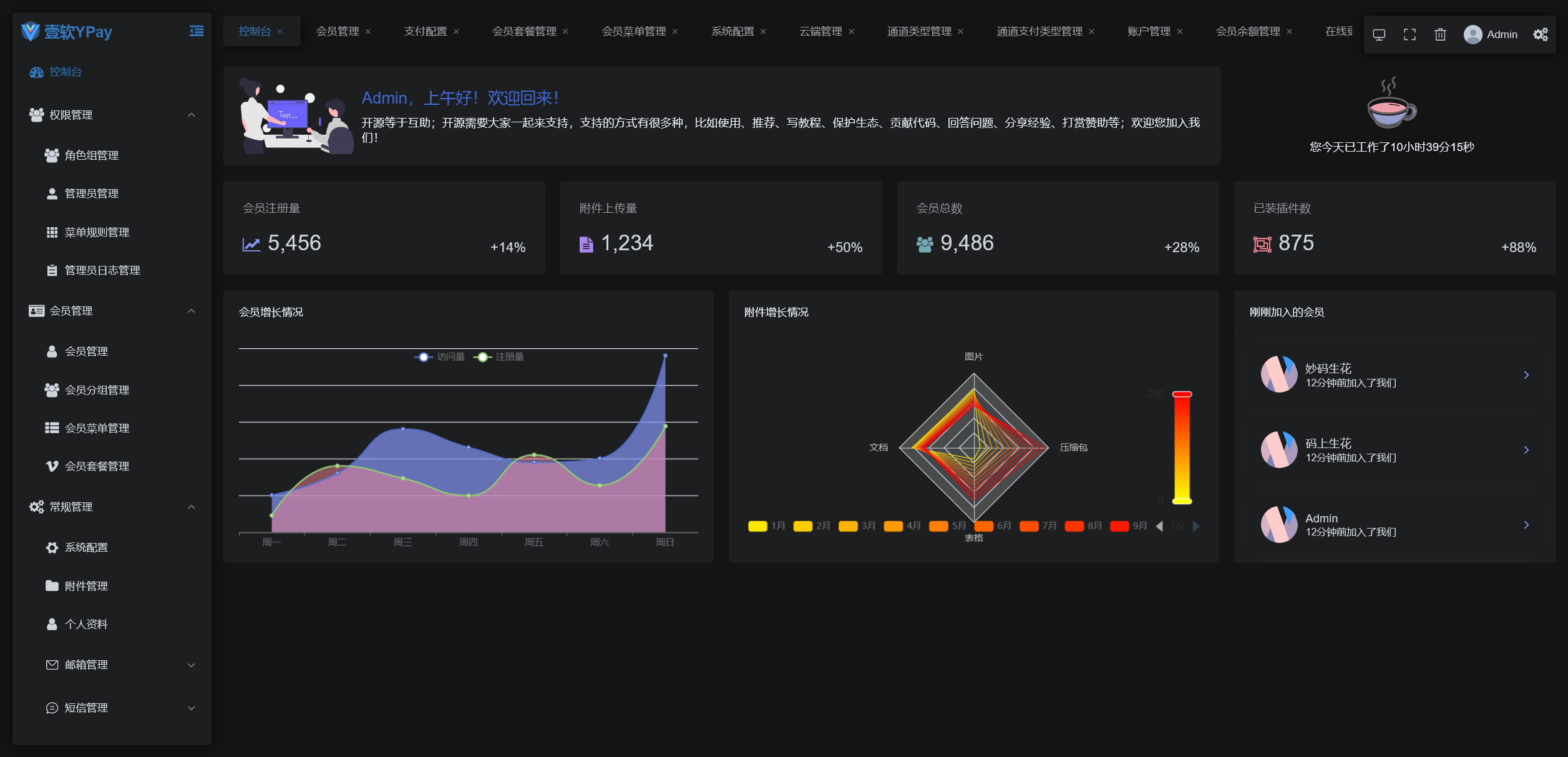Switch to the 云端管理 tab
Screen dimensions: 1568x757
820,31
